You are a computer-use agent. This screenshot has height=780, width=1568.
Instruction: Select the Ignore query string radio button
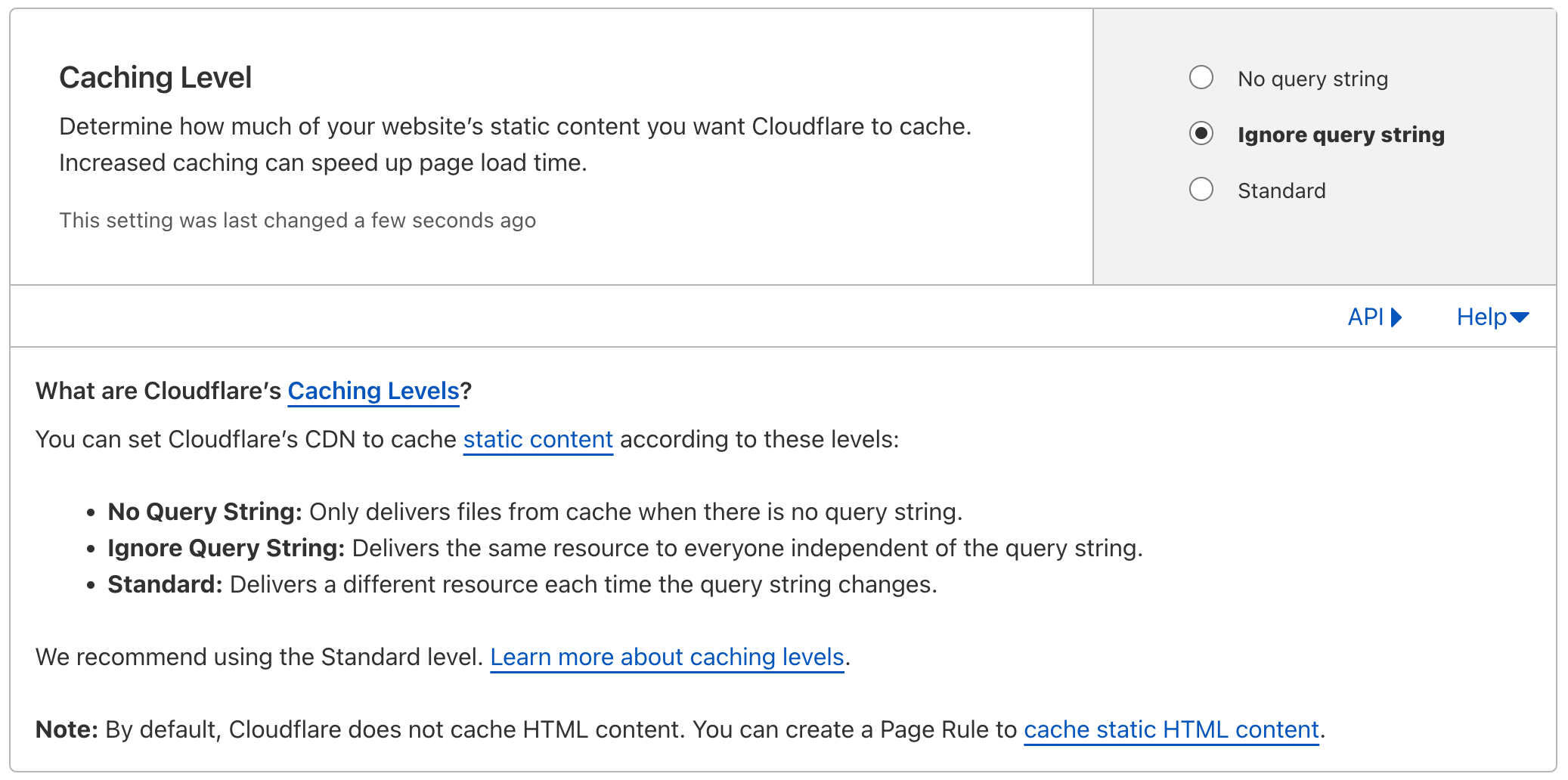point(1201,134)
